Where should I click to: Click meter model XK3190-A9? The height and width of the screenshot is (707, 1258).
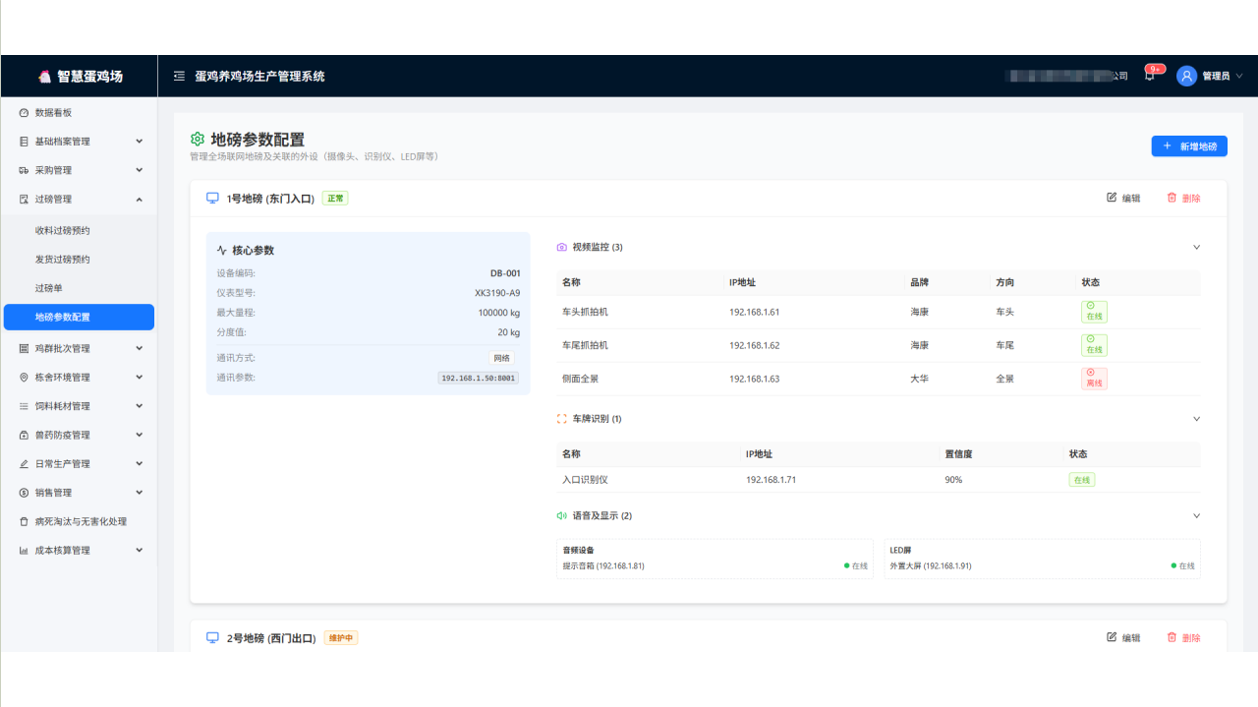497,293
